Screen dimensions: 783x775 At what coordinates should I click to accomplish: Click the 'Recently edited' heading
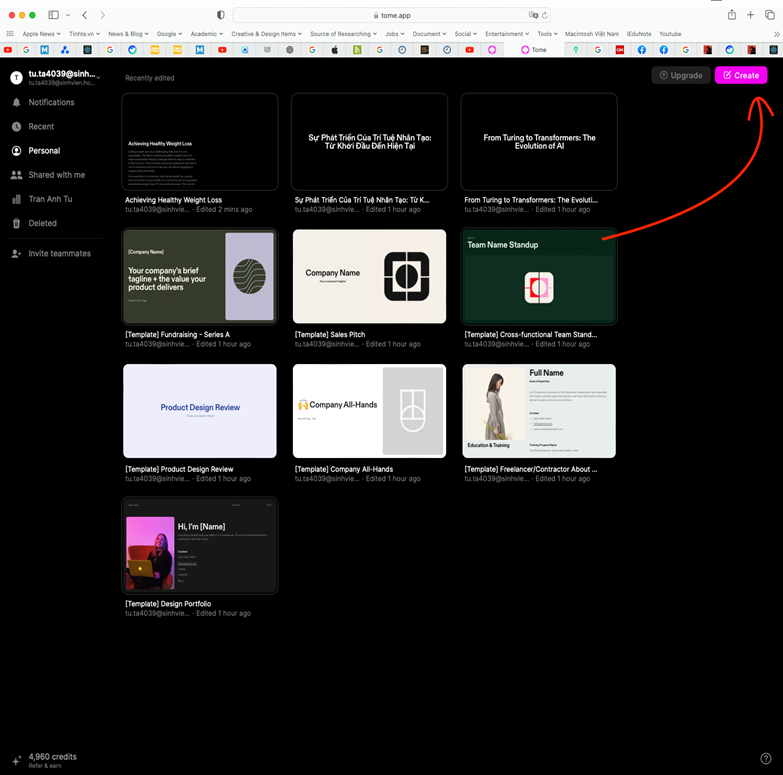coord(149,78)
